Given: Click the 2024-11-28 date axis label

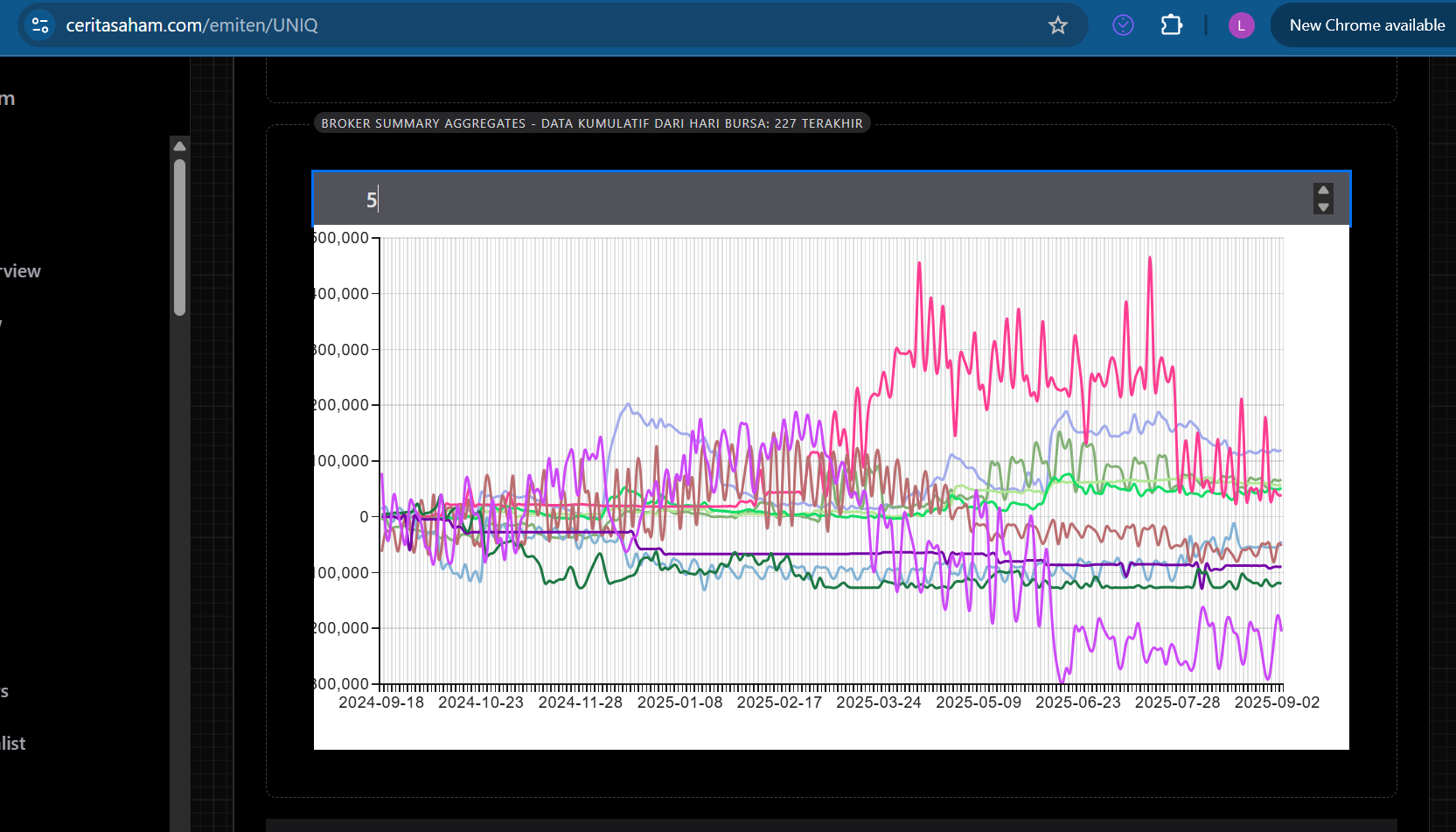Looking at the screenshot, I should pos(581,703).
